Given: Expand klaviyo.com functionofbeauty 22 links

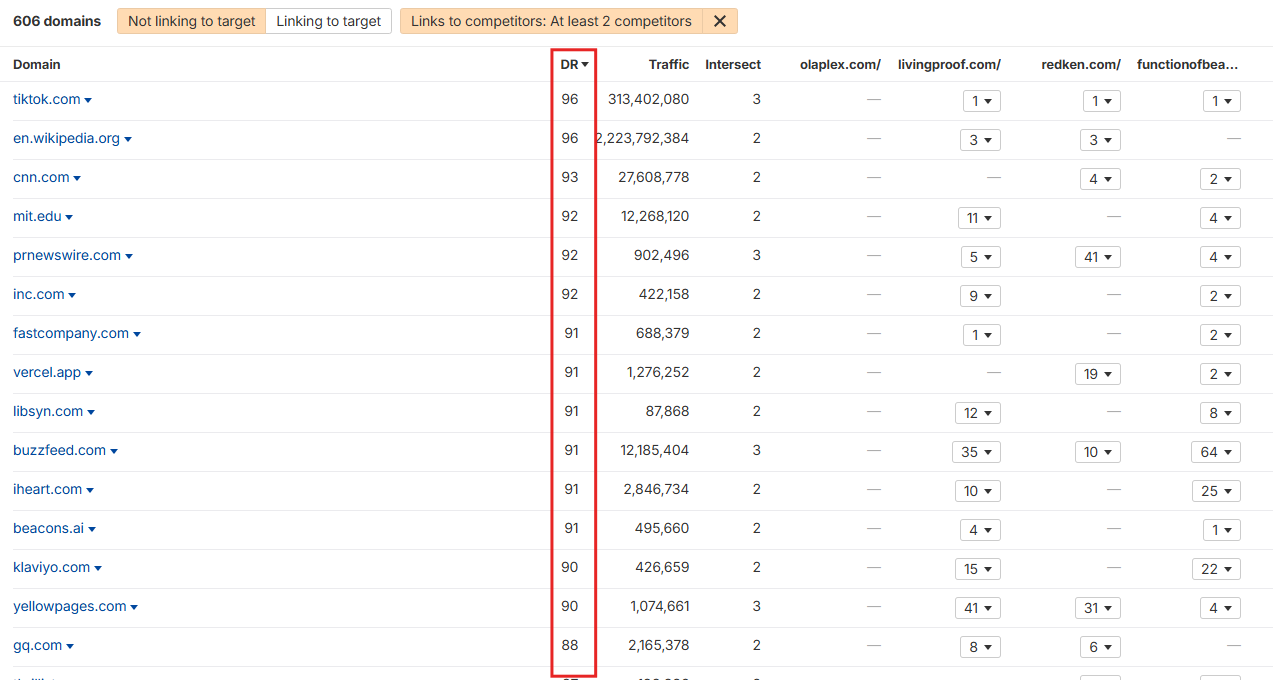Looking at the screenshot, I should tap(1217, 569).
